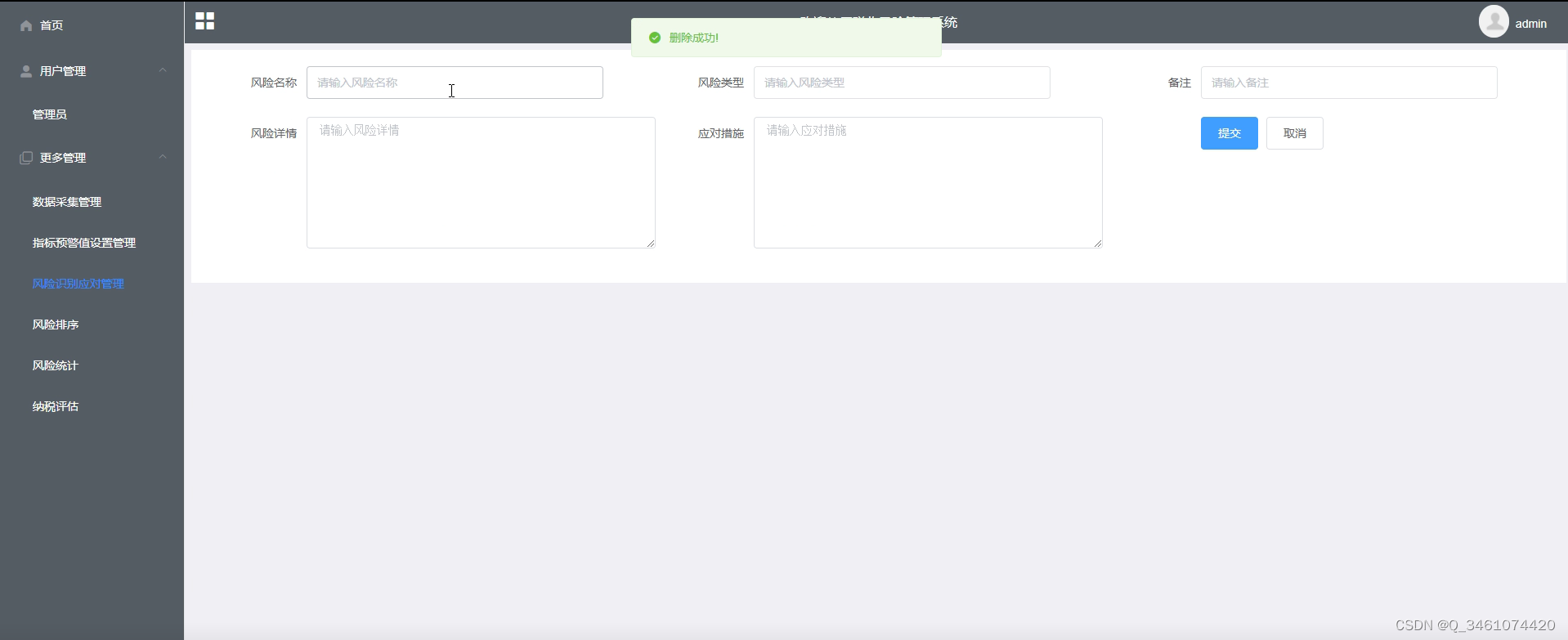The width and height of the screenshot is (1568, 640).
Task: Click the 删除成功! notification text
Action: point(693,38)
